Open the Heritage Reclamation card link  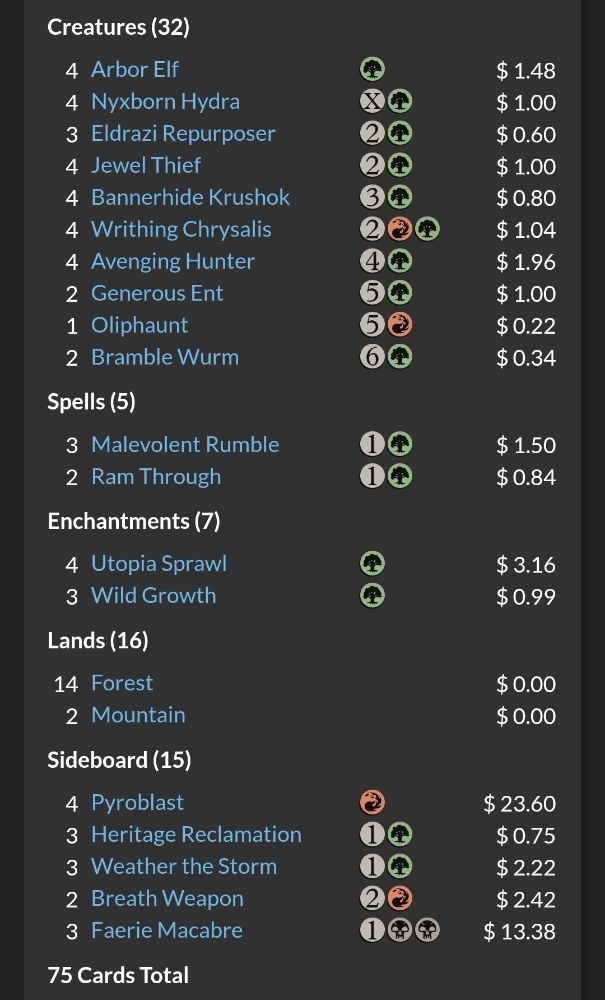[196, 835]
